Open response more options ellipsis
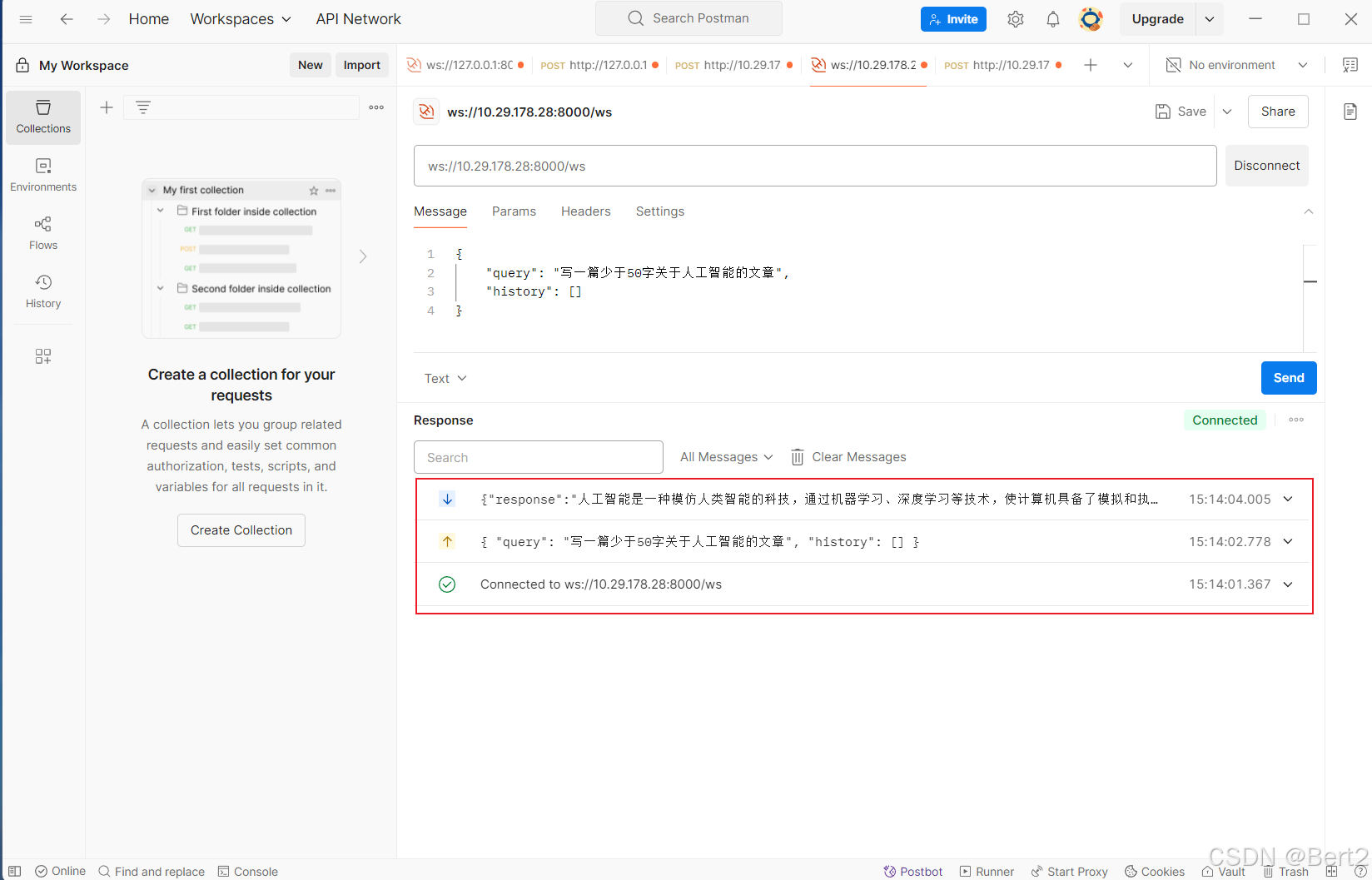Screen dimensions: 1372x880 1296,420
